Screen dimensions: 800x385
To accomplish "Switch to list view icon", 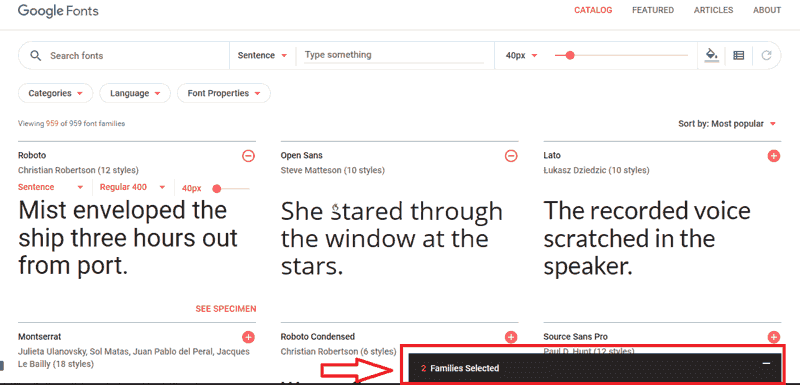I will click(x=738, y=55).
